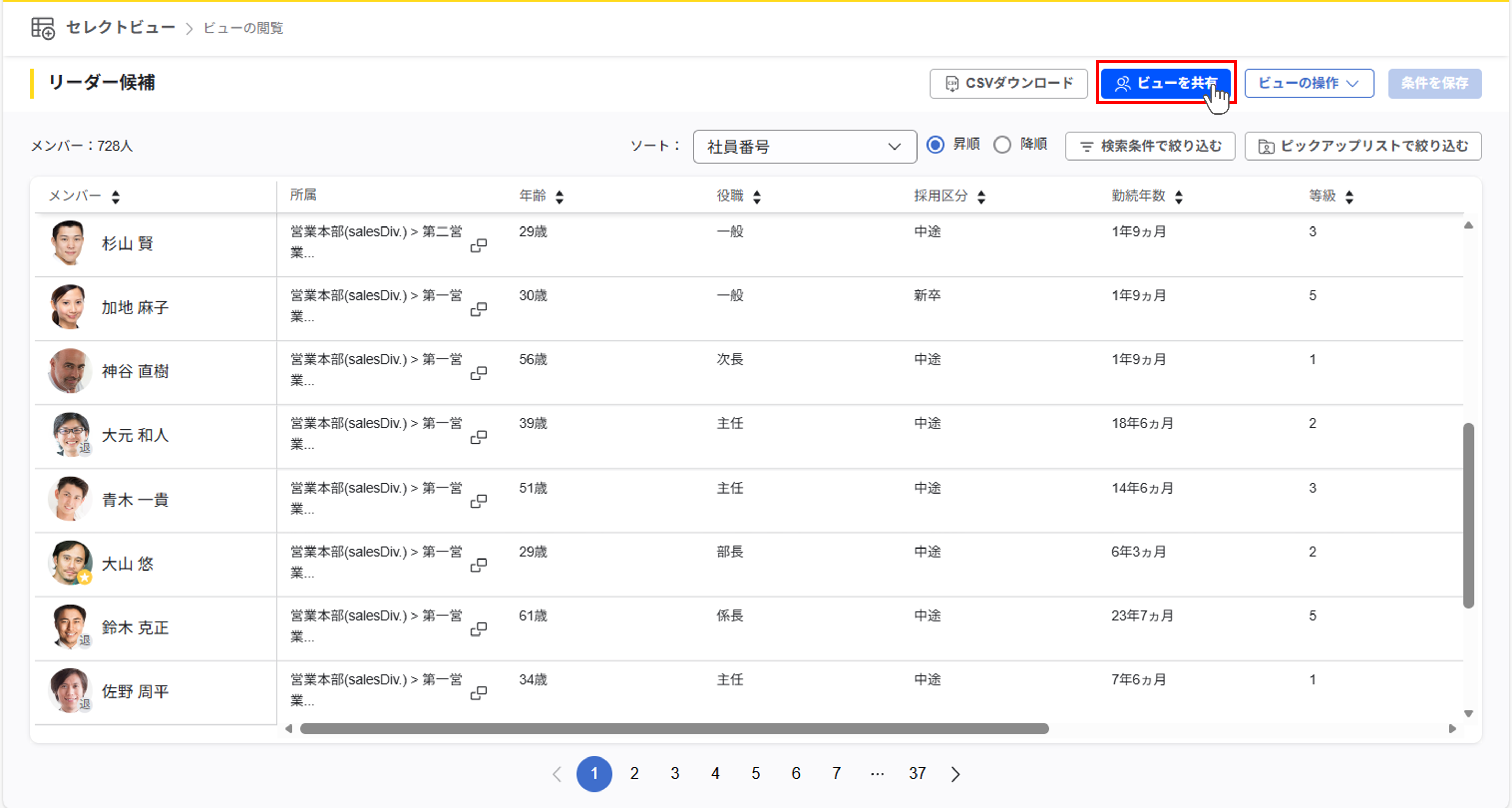
Task: Click the Select View table icon
Action: [43, 27]
